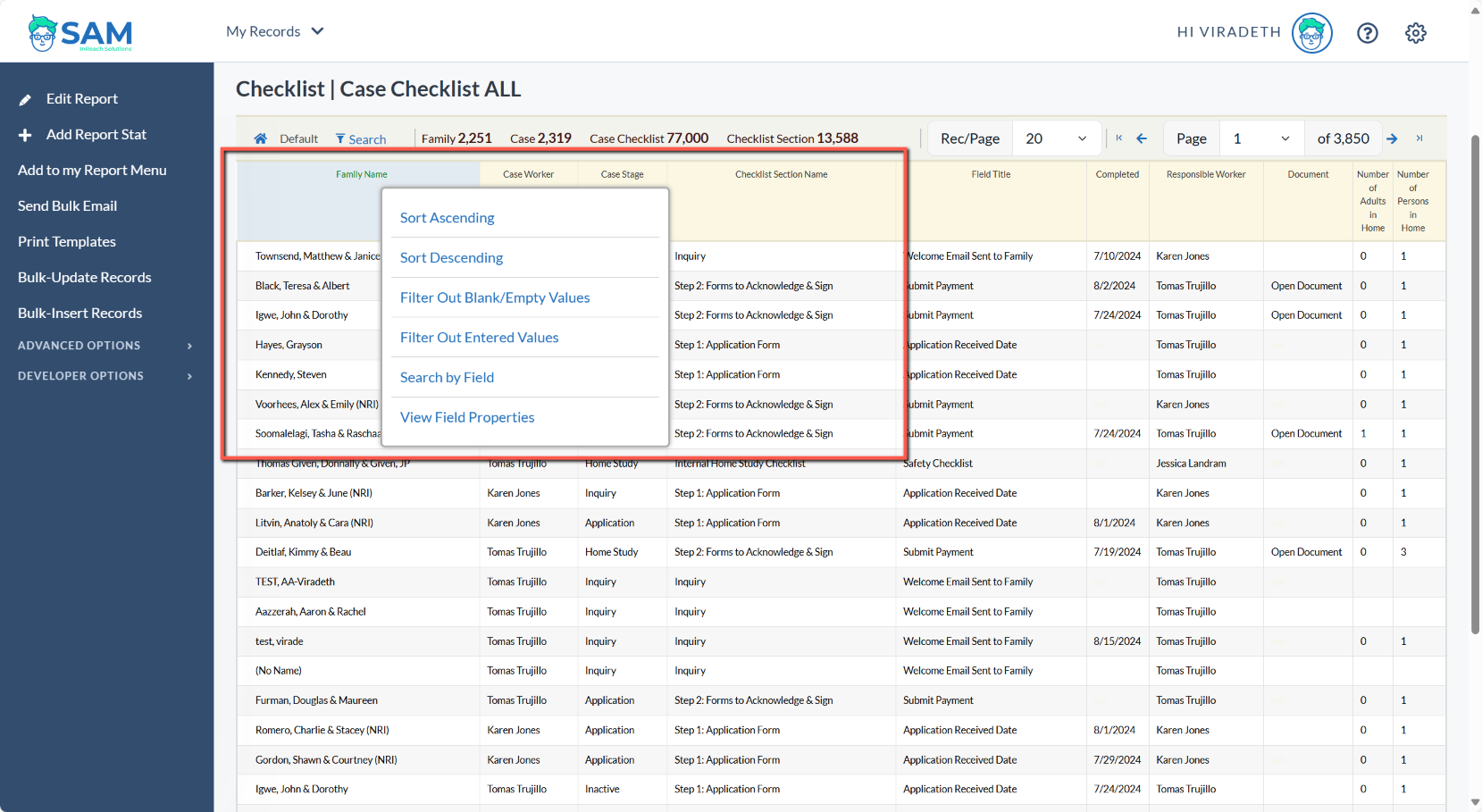Choose Filter Out Entered Values
1482x812 pixels.
coord(479,338)
